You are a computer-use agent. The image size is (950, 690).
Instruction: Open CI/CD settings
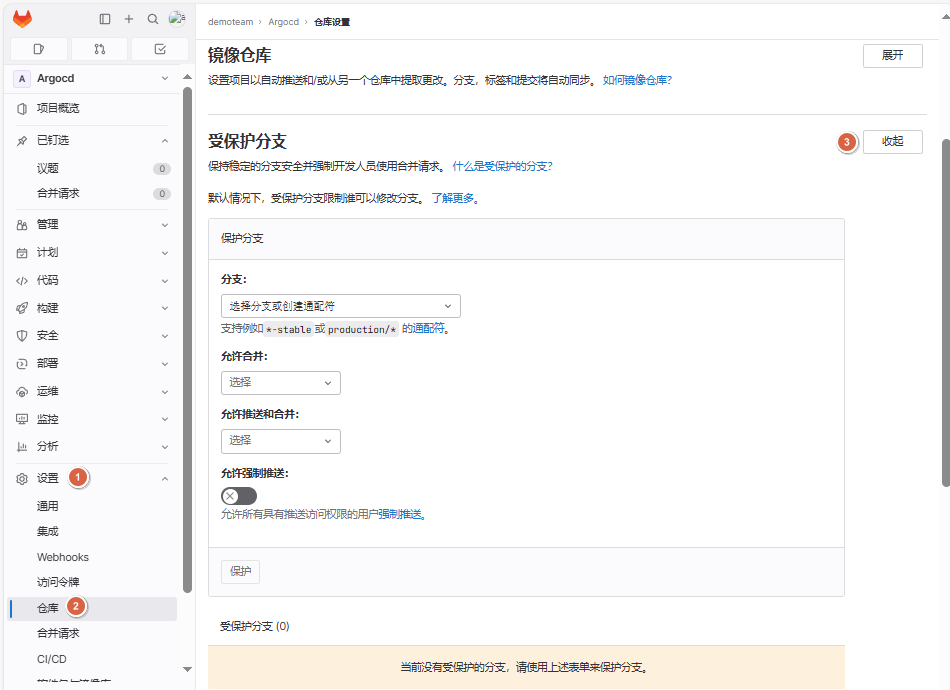click(x=94, y=659)
